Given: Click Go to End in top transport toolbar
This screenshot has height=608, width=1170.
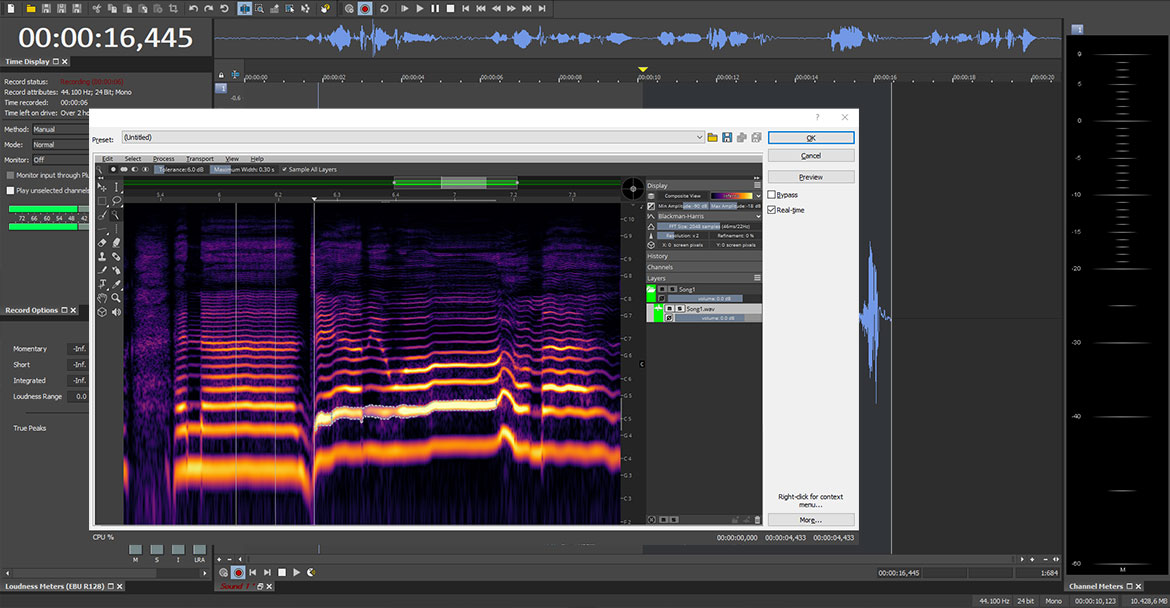Looking at the screenshot, I should (x=542, y=8).
